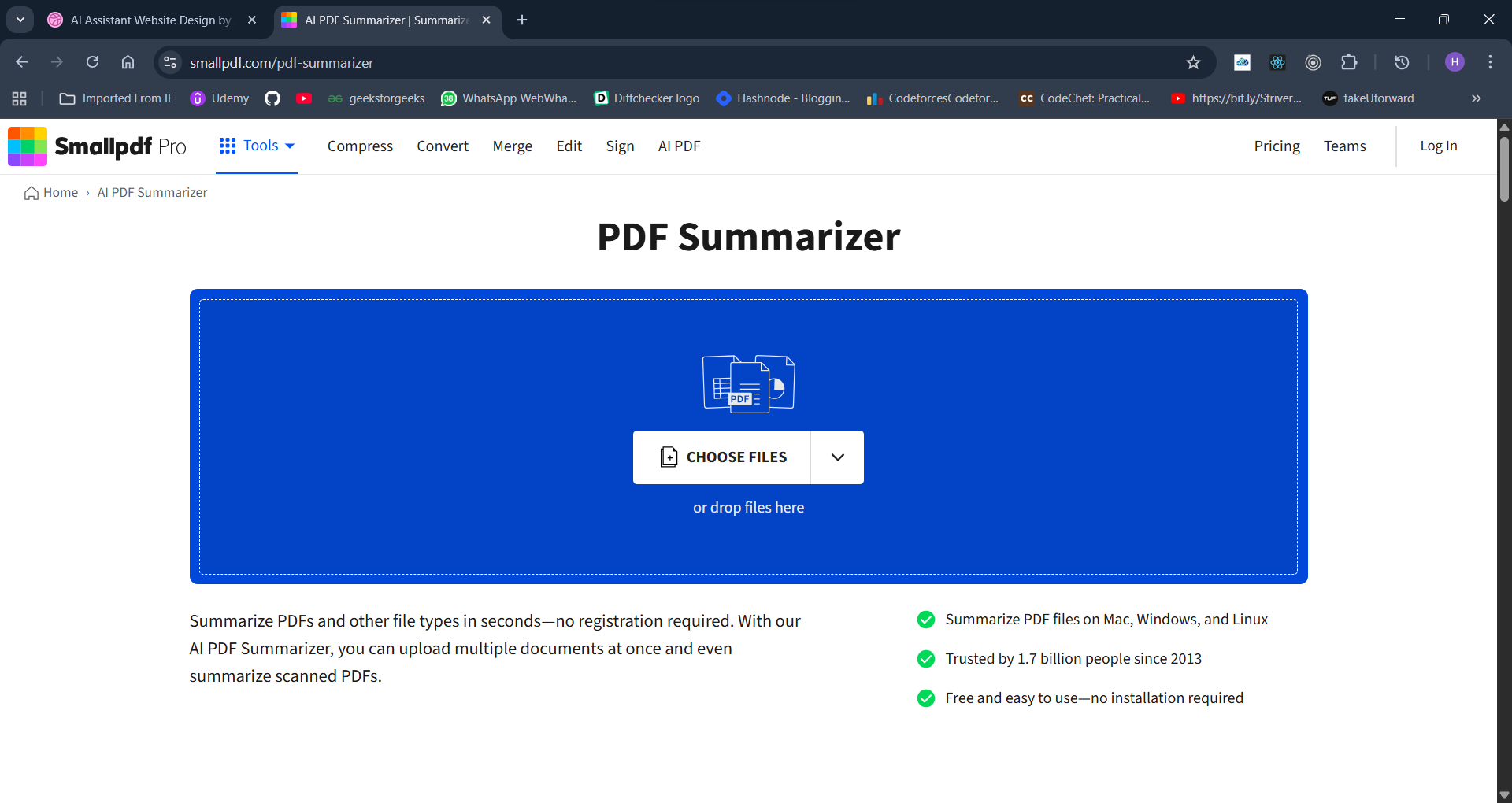1512x803 pixels.
Task: Open the Compress menu item
Action: (360, 146)
